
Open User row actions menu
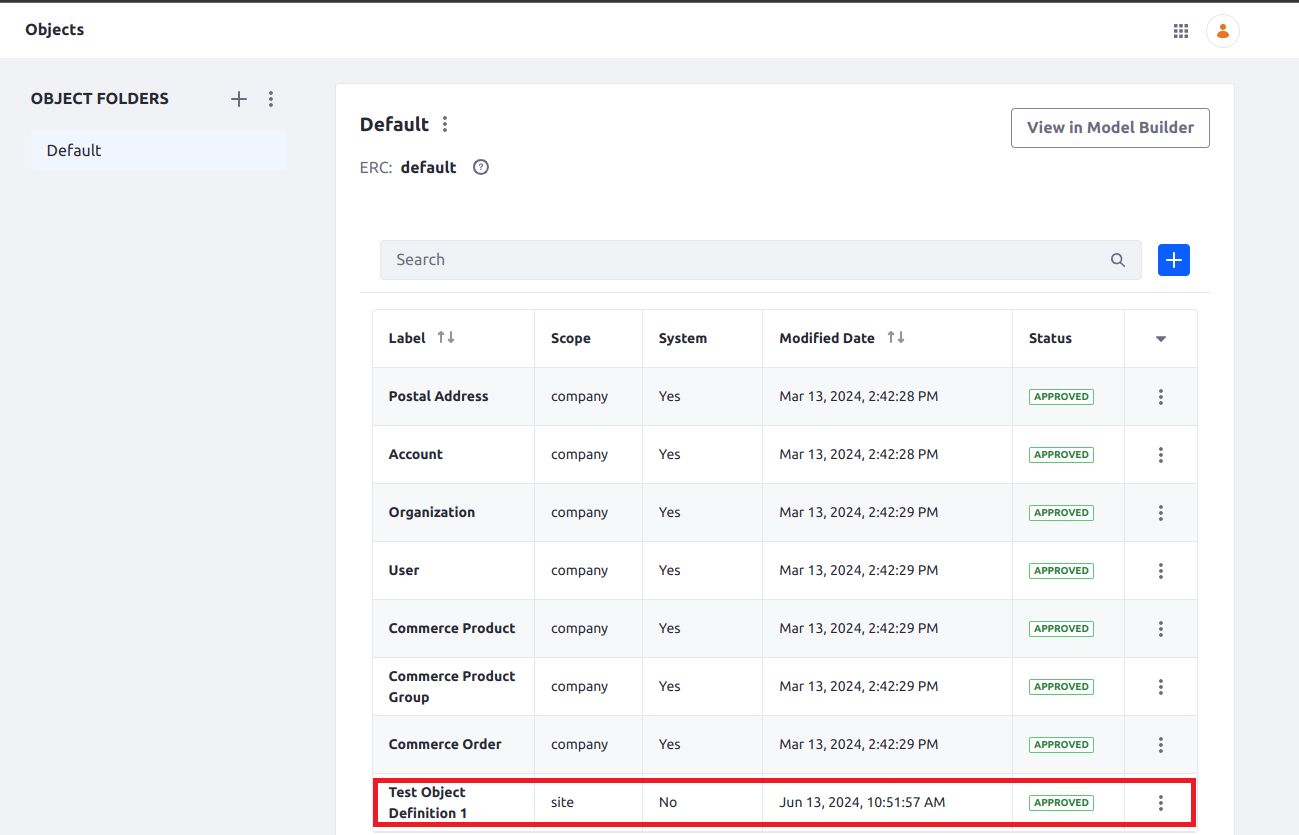tap(1161, 571)
